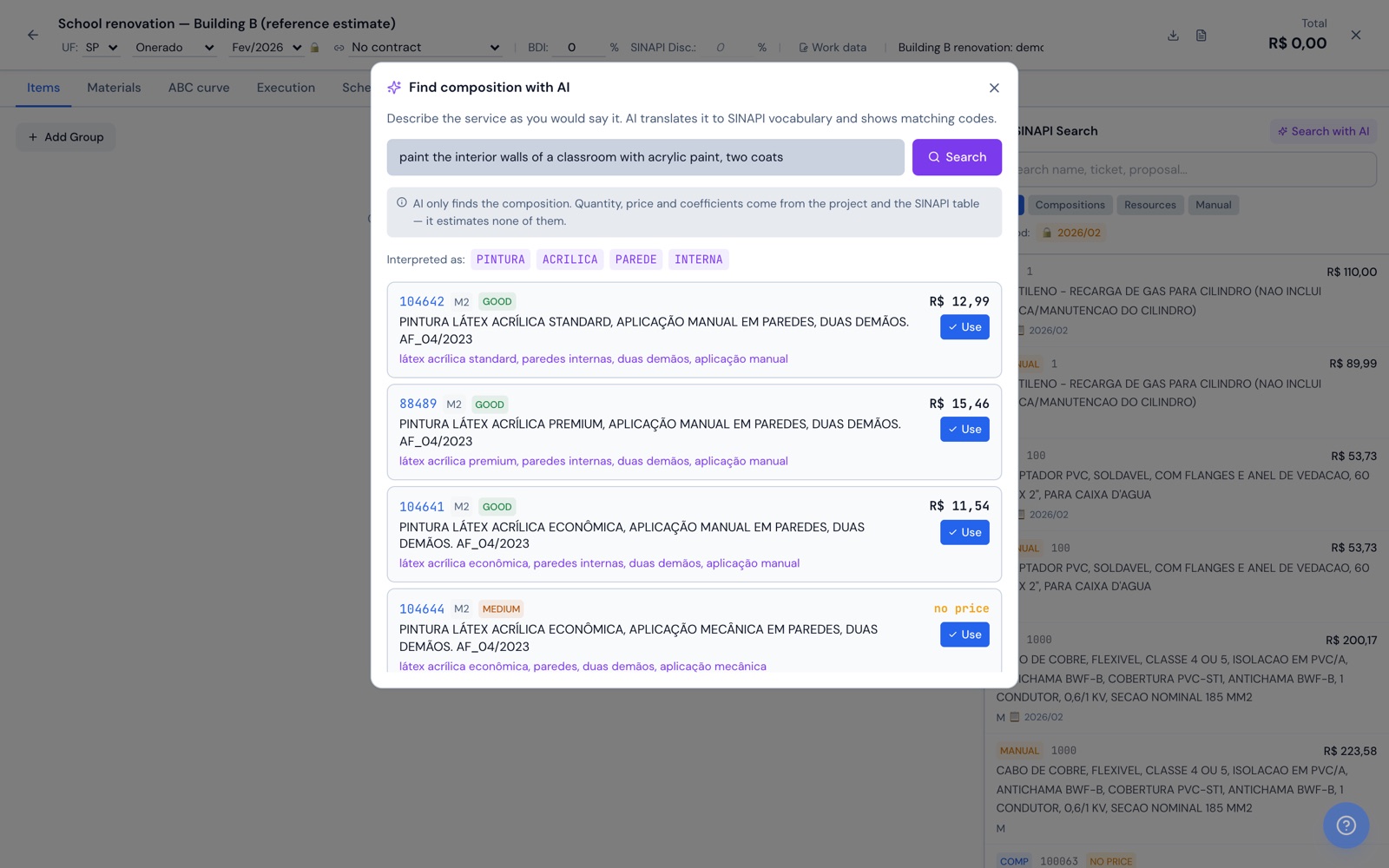Click the Search button in AI dialog
The image size is (1389, 868).
tap(957, 157)
